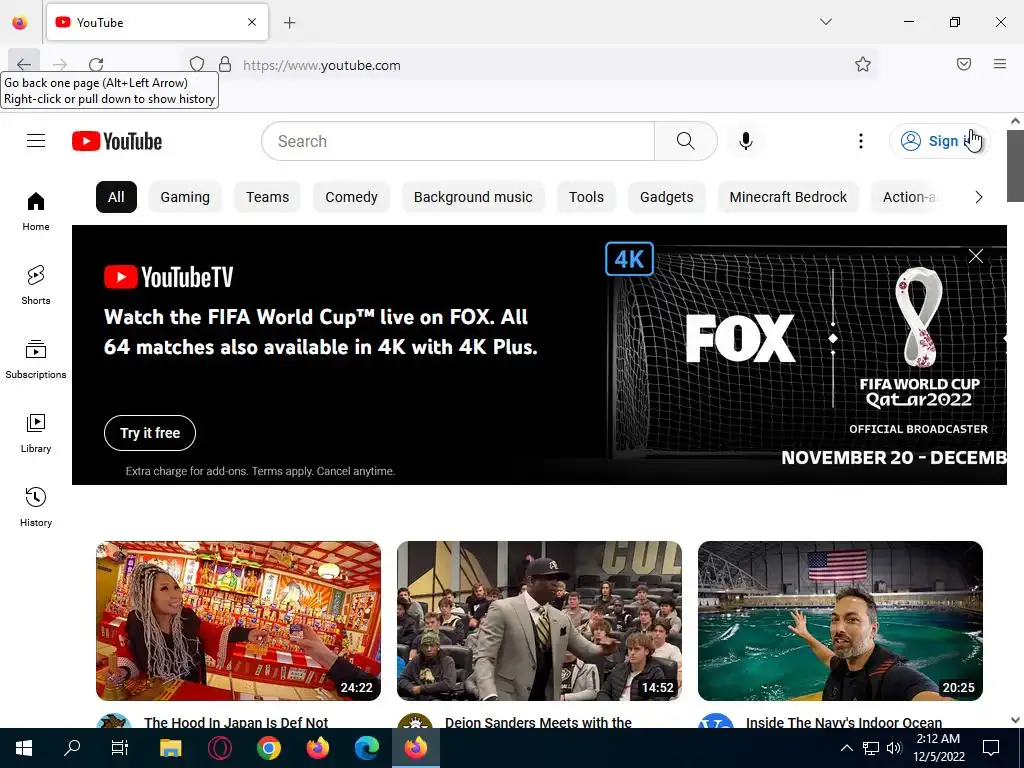This screenshot has height=768, width=1024.
Task: Open a new tab with plus button
Action: coord(290,23)
